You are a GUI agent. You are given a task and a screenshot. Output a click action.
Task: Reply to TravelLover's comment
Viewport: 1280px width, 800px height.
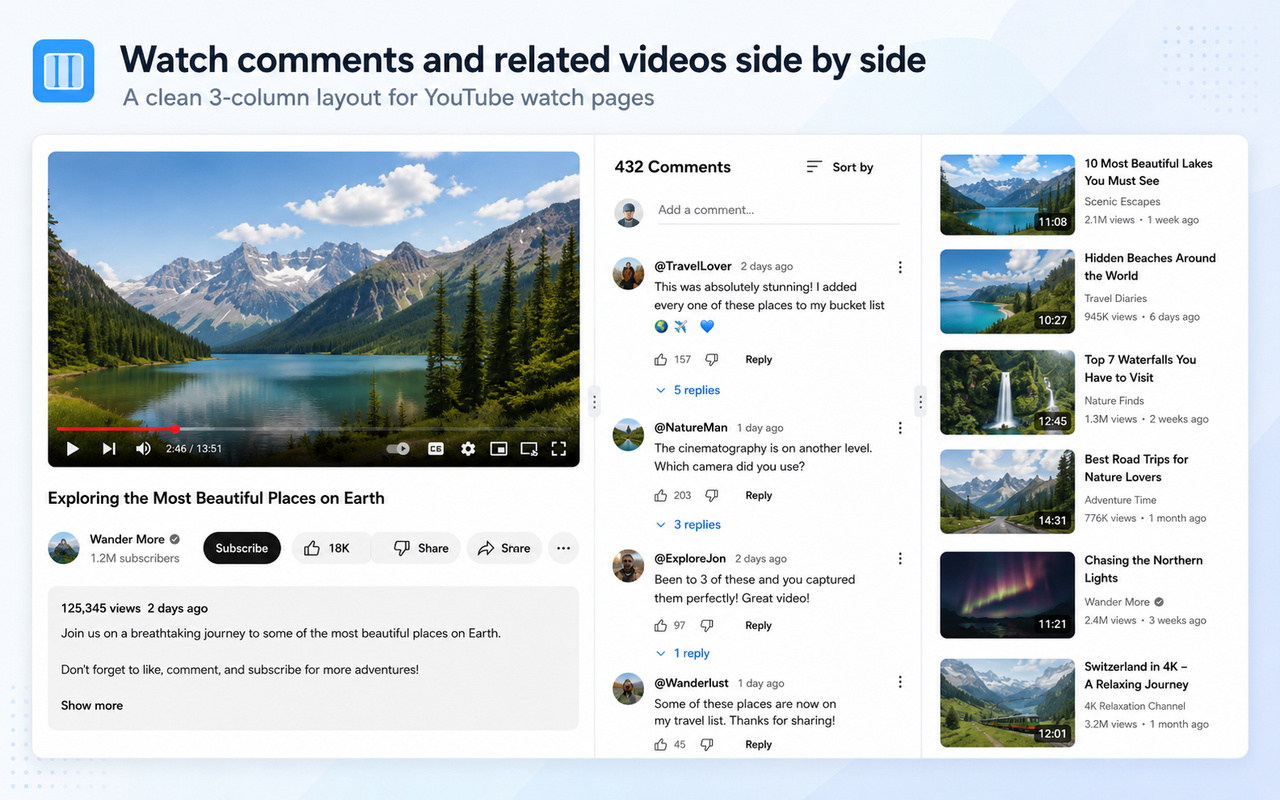pos(759,359)
